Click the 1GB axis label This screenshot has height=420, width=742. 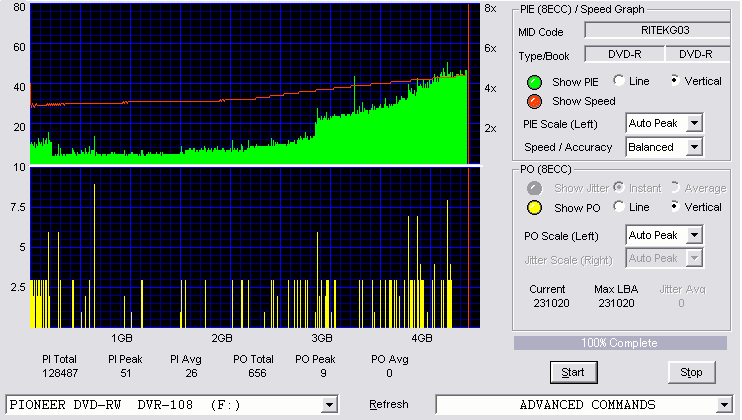coord(122,338)
